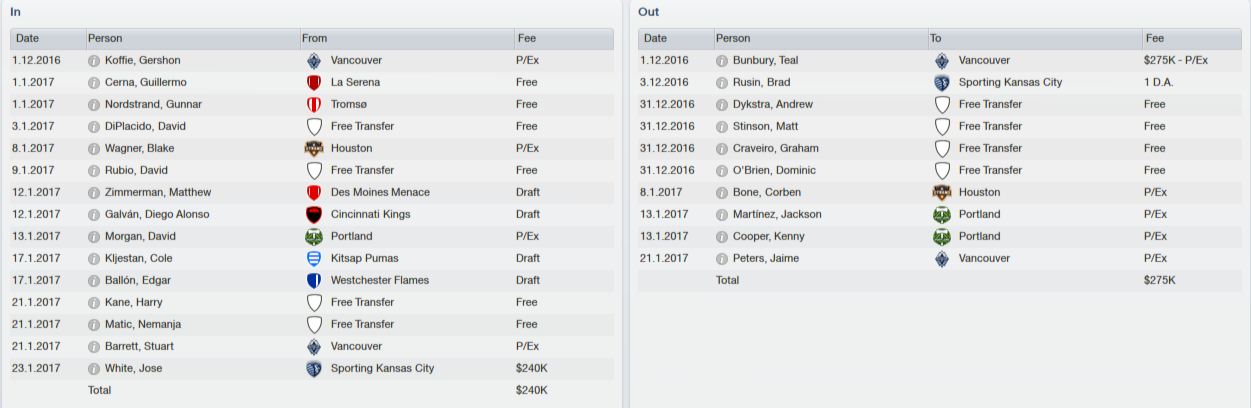Select the White, Jose transfer row fee
Viewport: 1251px width, 408px height.
tap(532, 369)
